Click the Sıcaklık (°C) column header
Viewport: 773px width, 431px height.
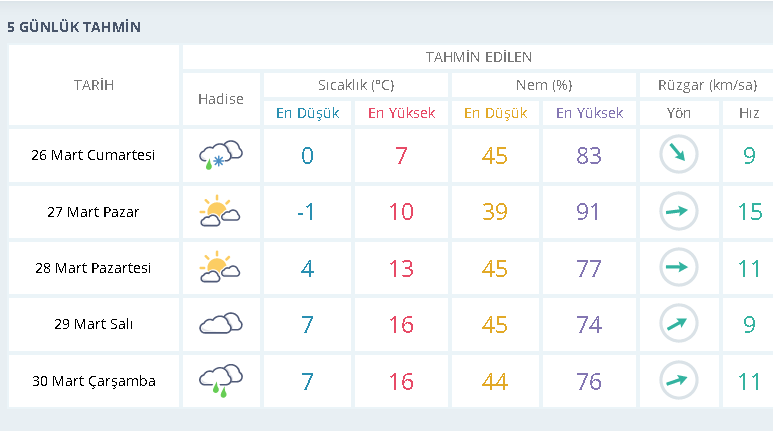point(356,85)
